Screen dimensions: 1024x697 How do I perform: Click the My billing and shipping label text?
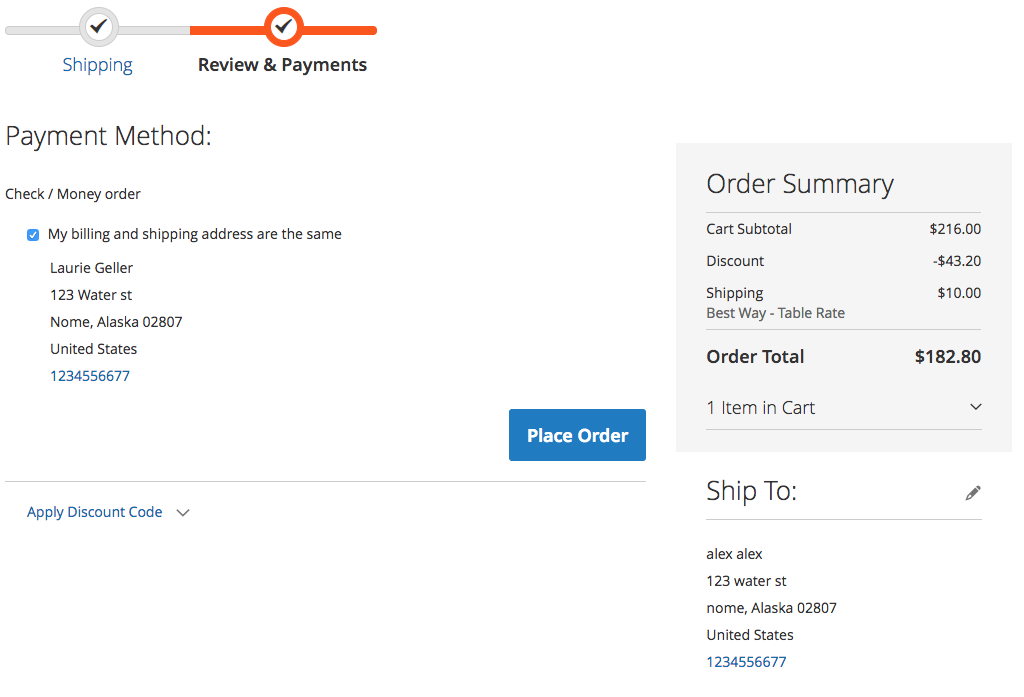pos(195,234)
